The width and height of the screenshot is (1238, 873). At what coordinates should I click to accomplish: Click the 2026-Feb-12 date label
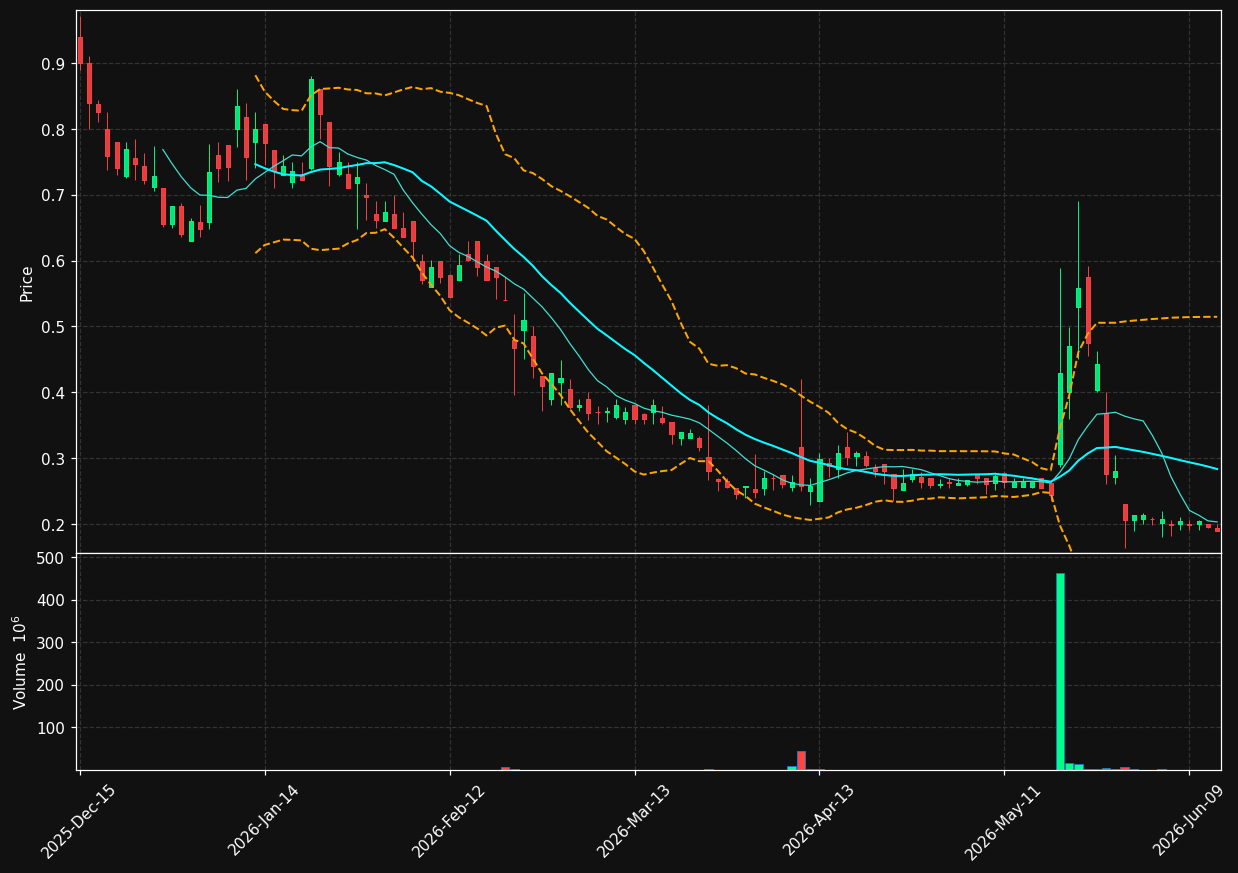pos(449,821)
